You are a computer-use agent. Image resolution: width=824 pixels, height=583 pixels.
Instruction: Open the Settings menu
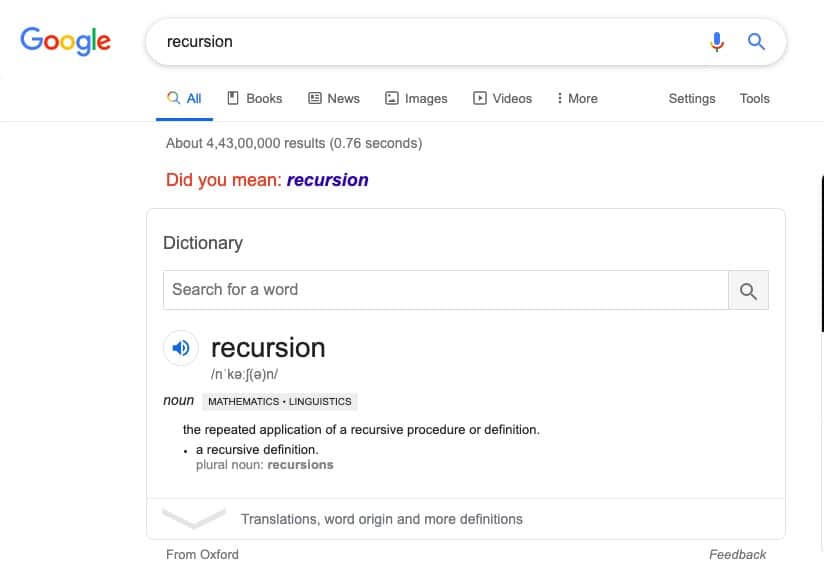692,98
